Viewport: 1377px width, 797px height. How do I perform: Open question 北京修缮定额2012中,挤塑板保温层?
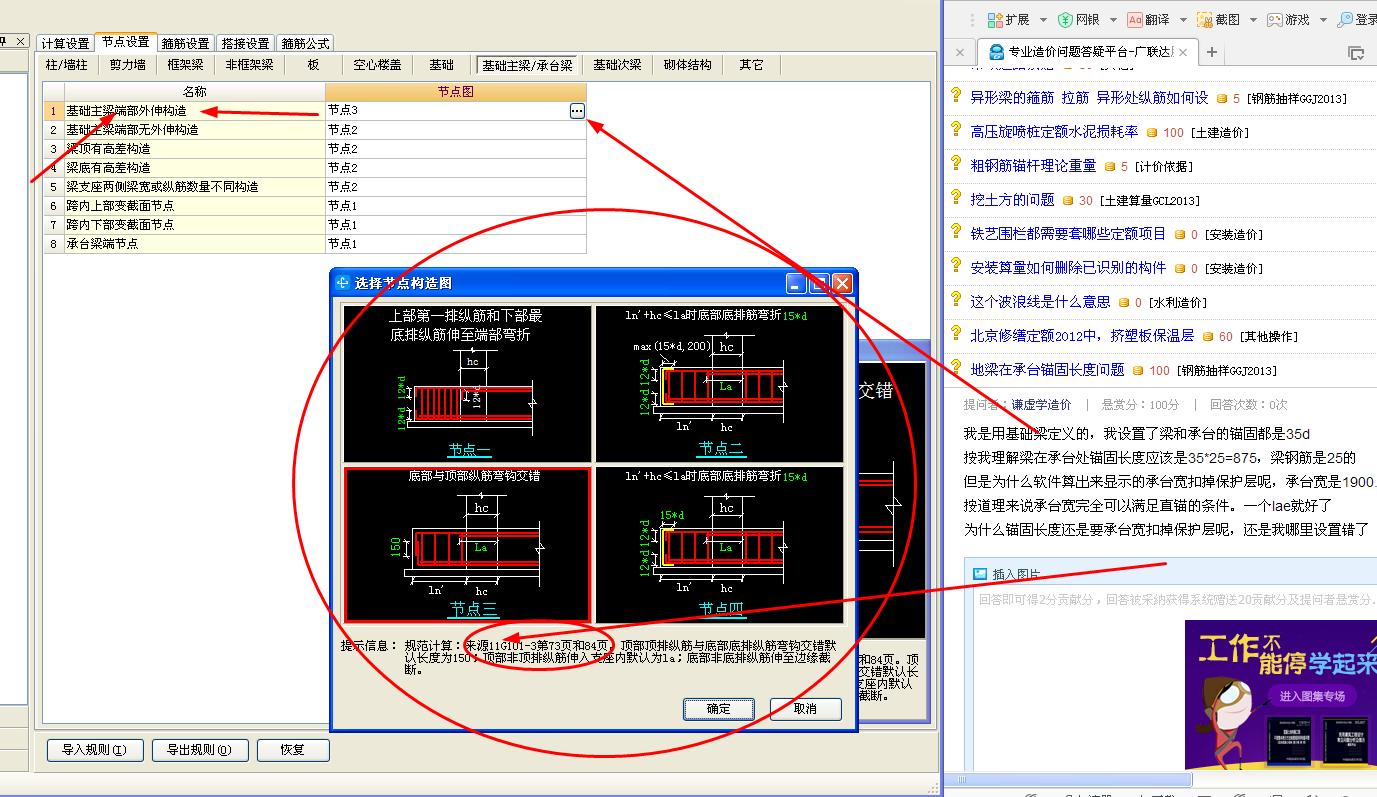1082,336
